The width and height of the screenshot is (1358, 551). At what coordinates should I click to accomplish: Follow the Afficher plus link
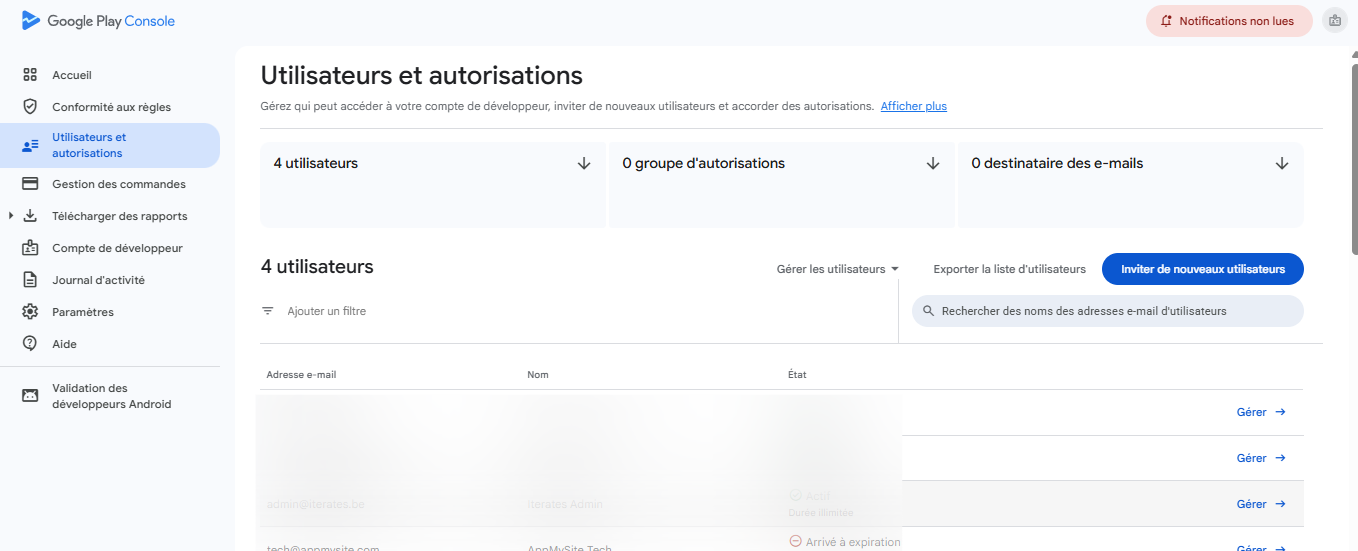coord(914,106)
